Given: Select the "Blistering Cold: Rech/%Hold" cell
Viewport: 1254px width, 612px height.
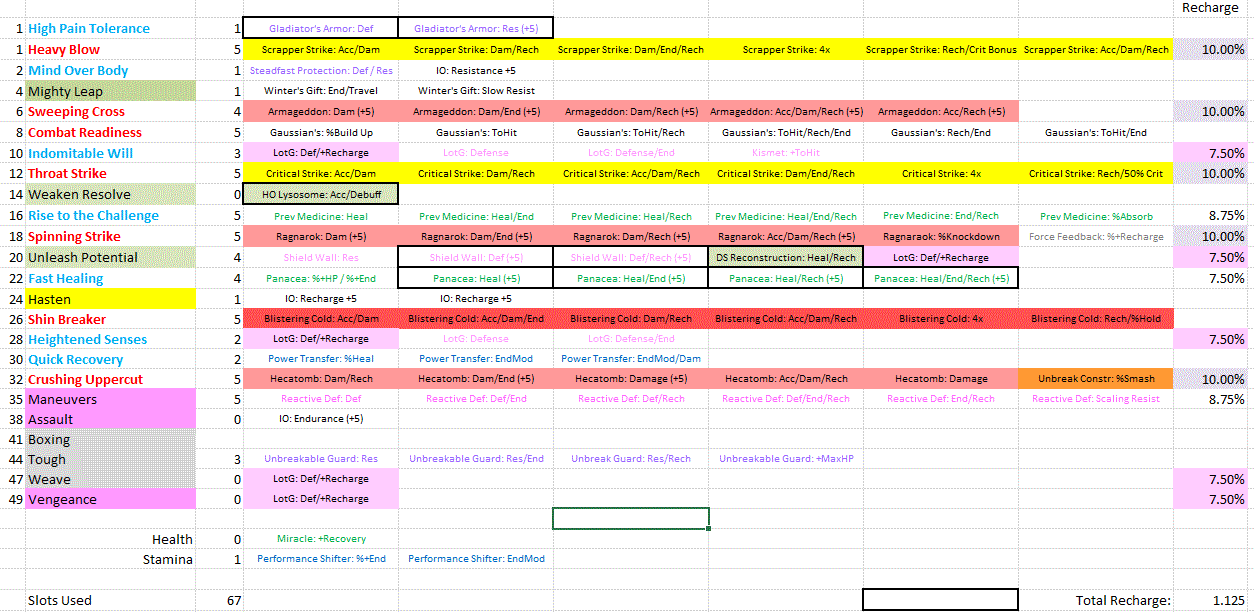Looking at the screenshot, I should tap(1096, 319).
